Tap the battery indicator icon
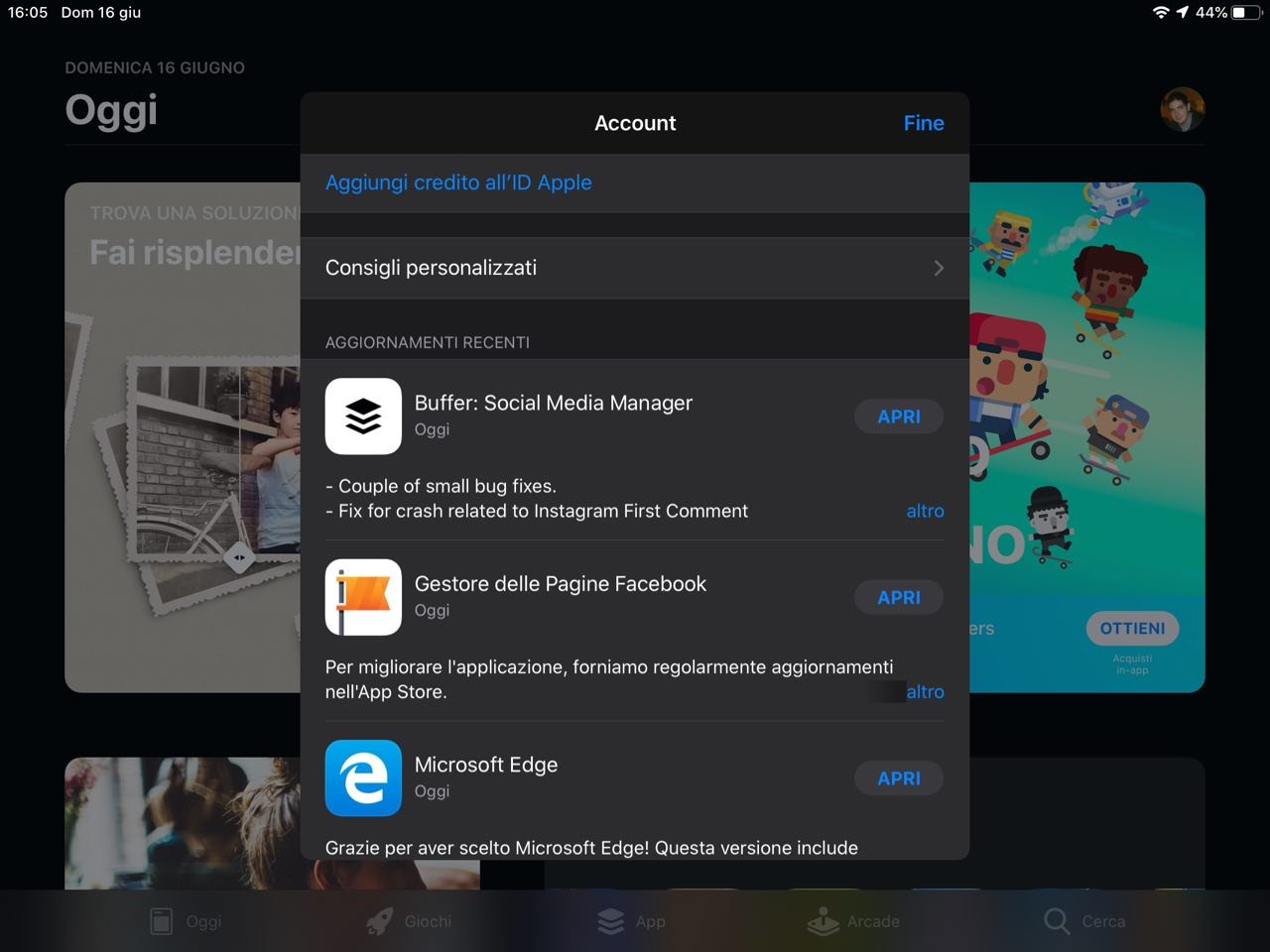Viewport: 1270px width, 952px height. click(1245, 12)
